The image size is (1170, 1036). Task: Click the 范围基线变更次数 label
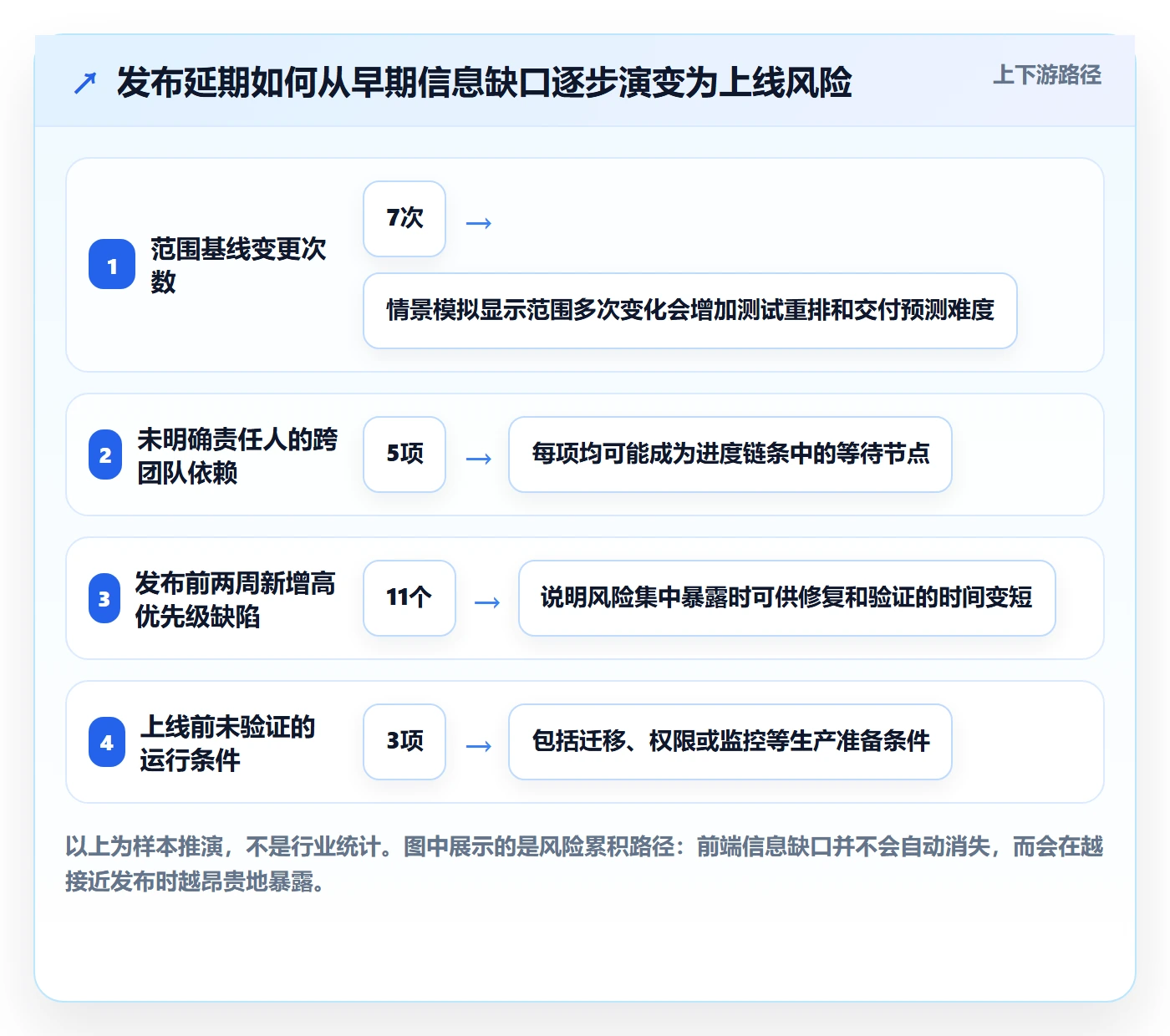(239, 265)
